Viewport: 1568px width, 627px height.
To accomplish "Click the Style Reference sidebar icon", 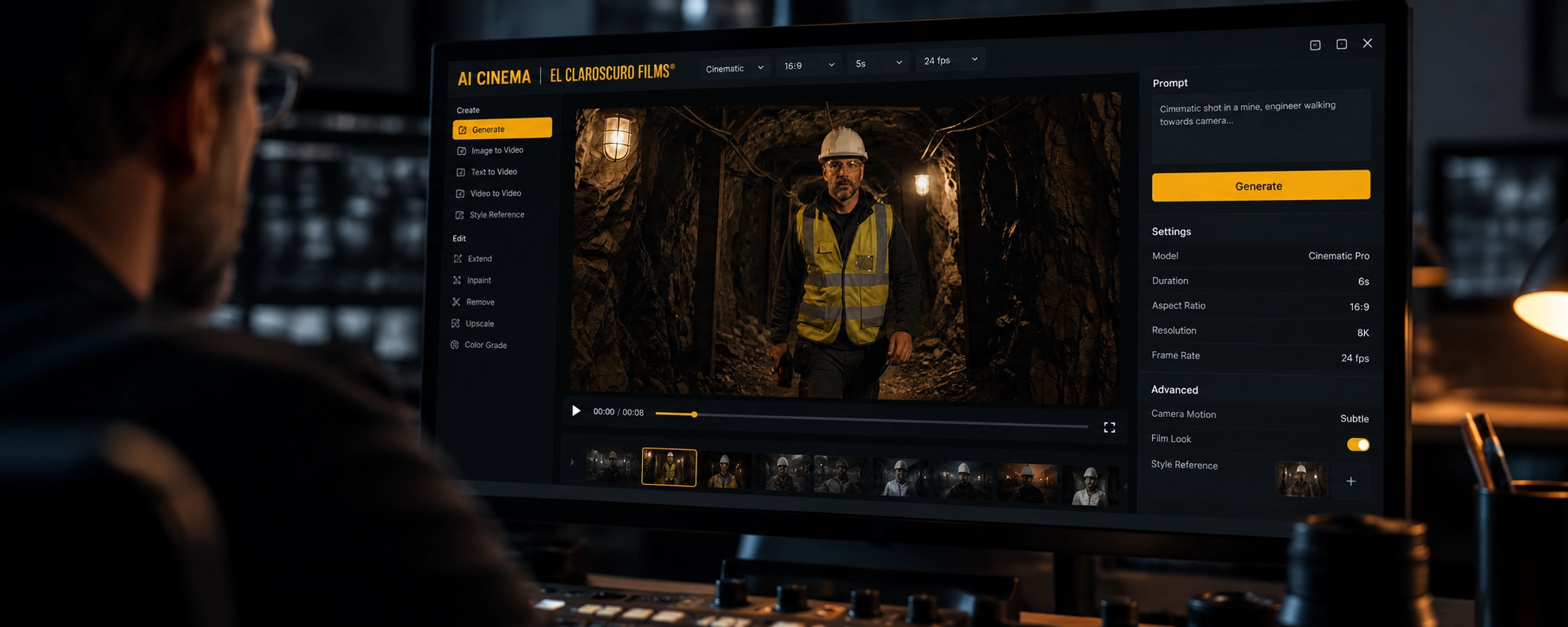I will (459, 215).
